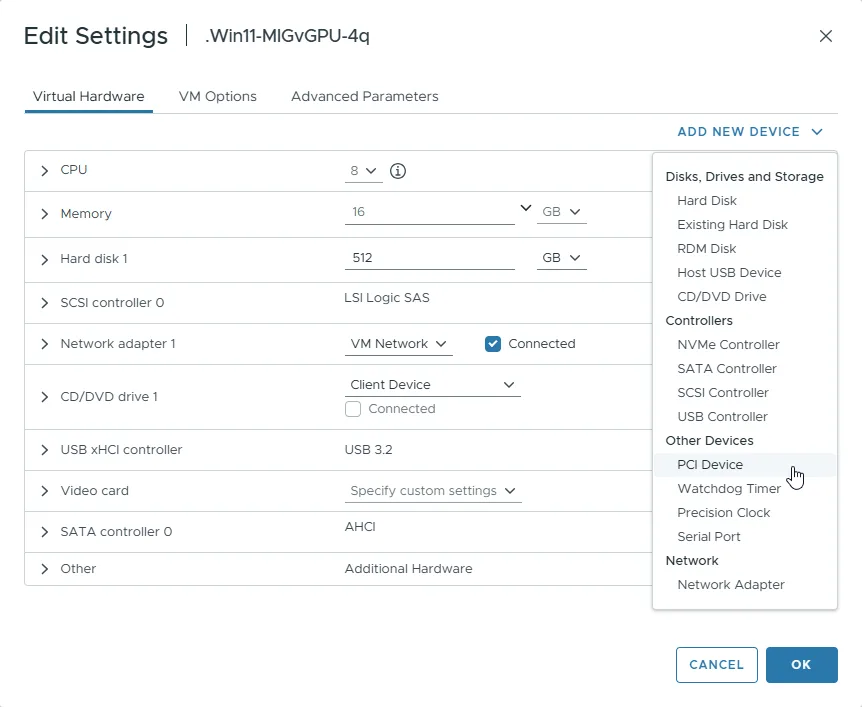Confirm changes with the OK button
Viewport: 862px width, 707px height.
click(801, 664)
